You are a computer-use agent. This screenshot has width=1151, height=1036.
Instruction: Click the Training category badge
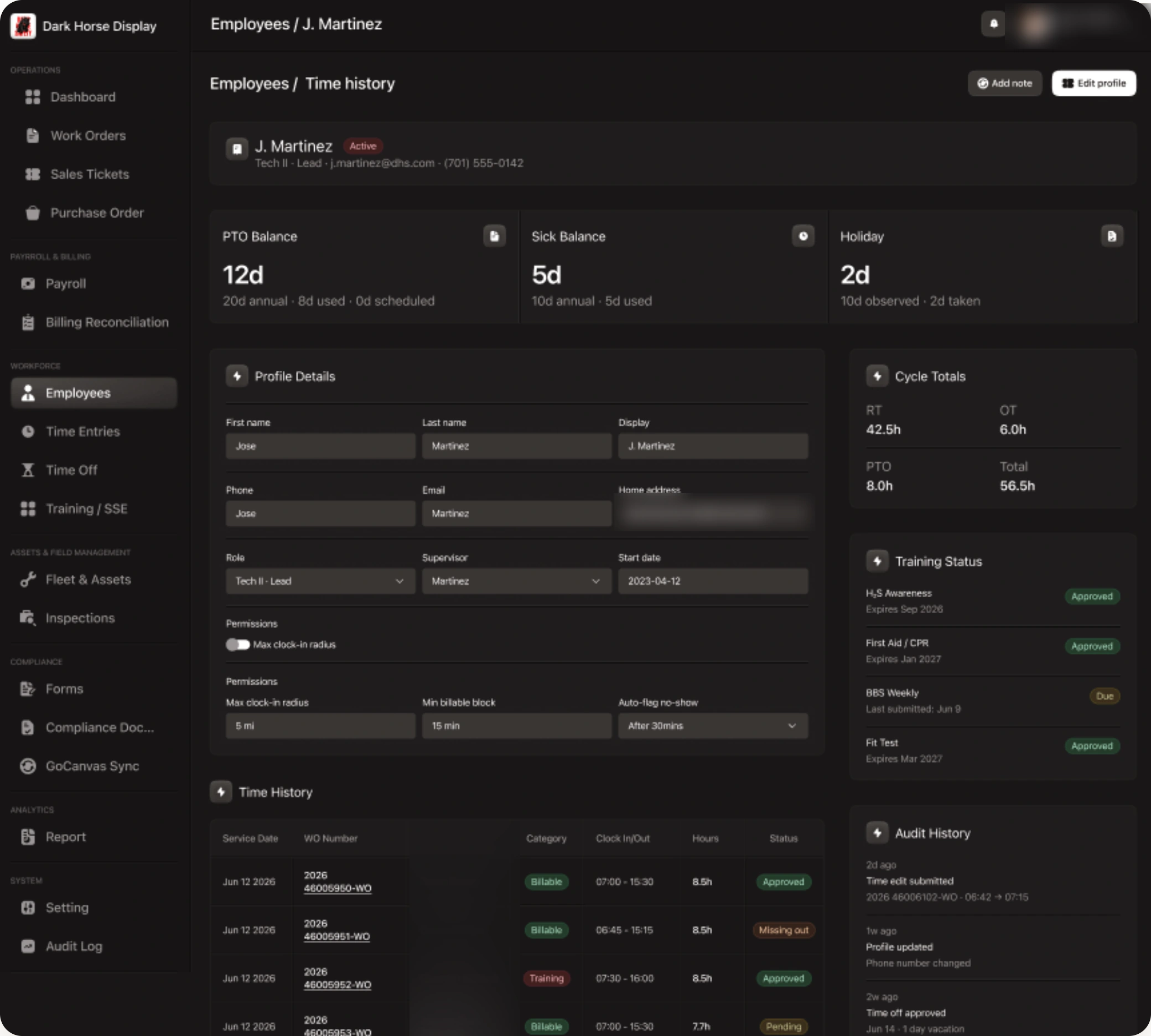click(547, 978)
